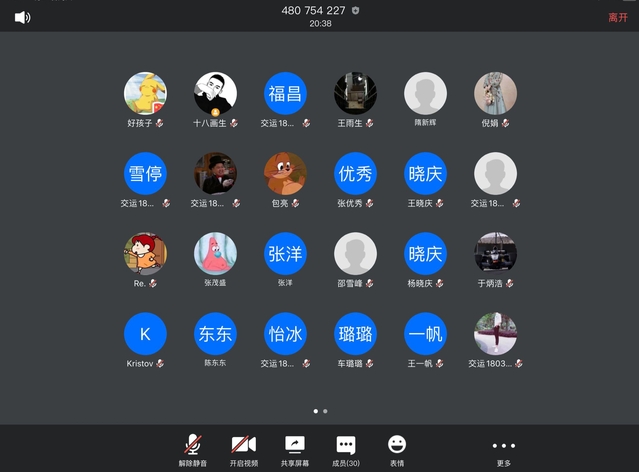Viewport: 639px width, 472px height.
Task: Click the 王一帆 participant circle
Action: click(425, 334)
